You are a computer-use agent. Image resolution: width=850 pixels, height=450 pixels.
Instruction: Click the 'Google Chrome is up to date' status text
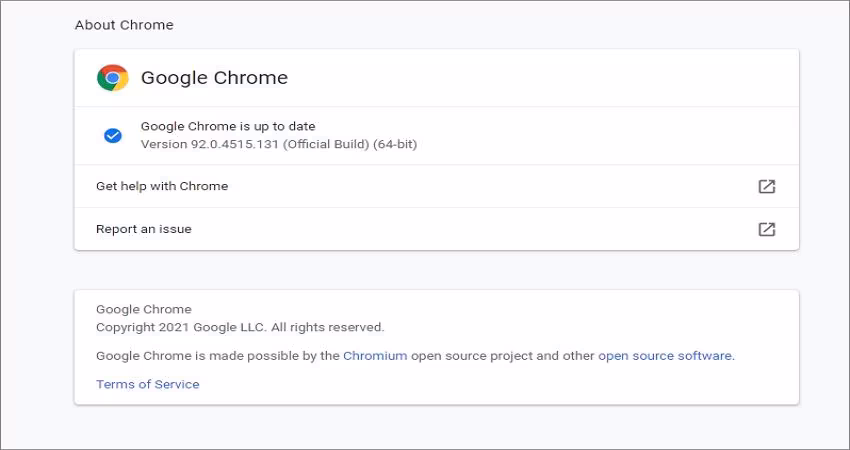point(228,126)
